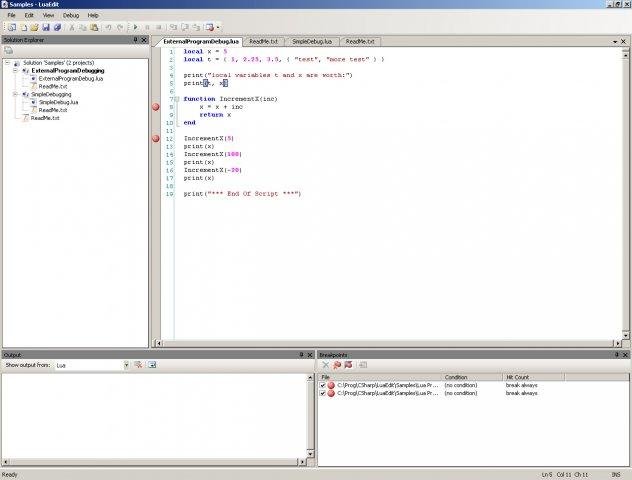This screenshot has height=480, width=632.
Task: Select ExternalProgramDebug.lua in Solution Explorer
Action: 71,79
